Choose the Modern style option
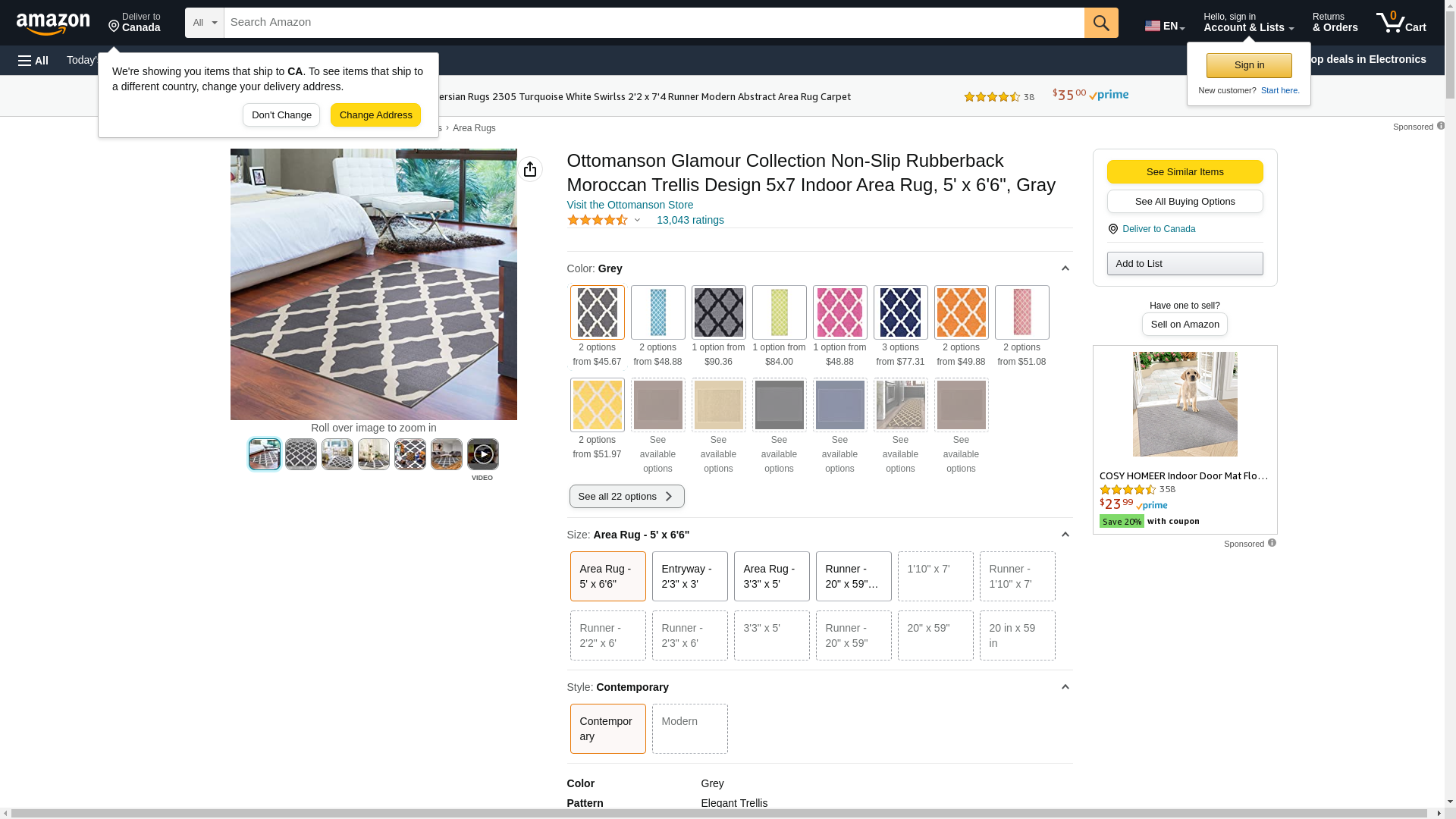The height and width of the screenshot is (819, 1456). (x=689, y=728)
